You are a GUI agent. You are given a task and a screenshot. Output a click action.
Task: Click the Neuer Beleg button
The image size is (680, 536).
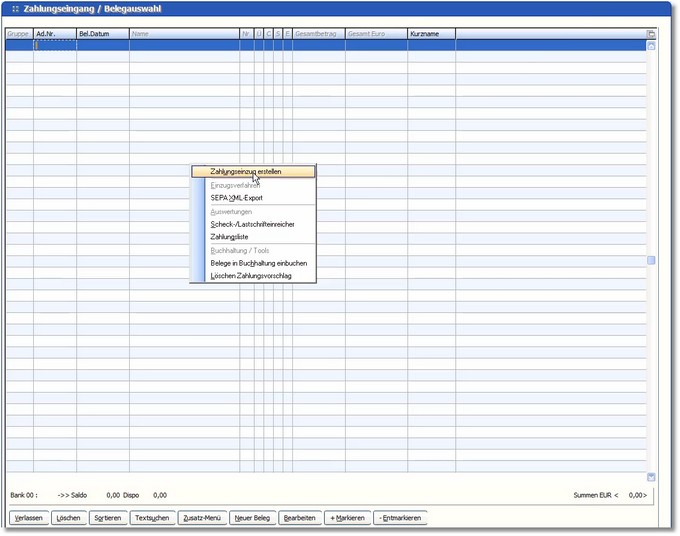252,518
